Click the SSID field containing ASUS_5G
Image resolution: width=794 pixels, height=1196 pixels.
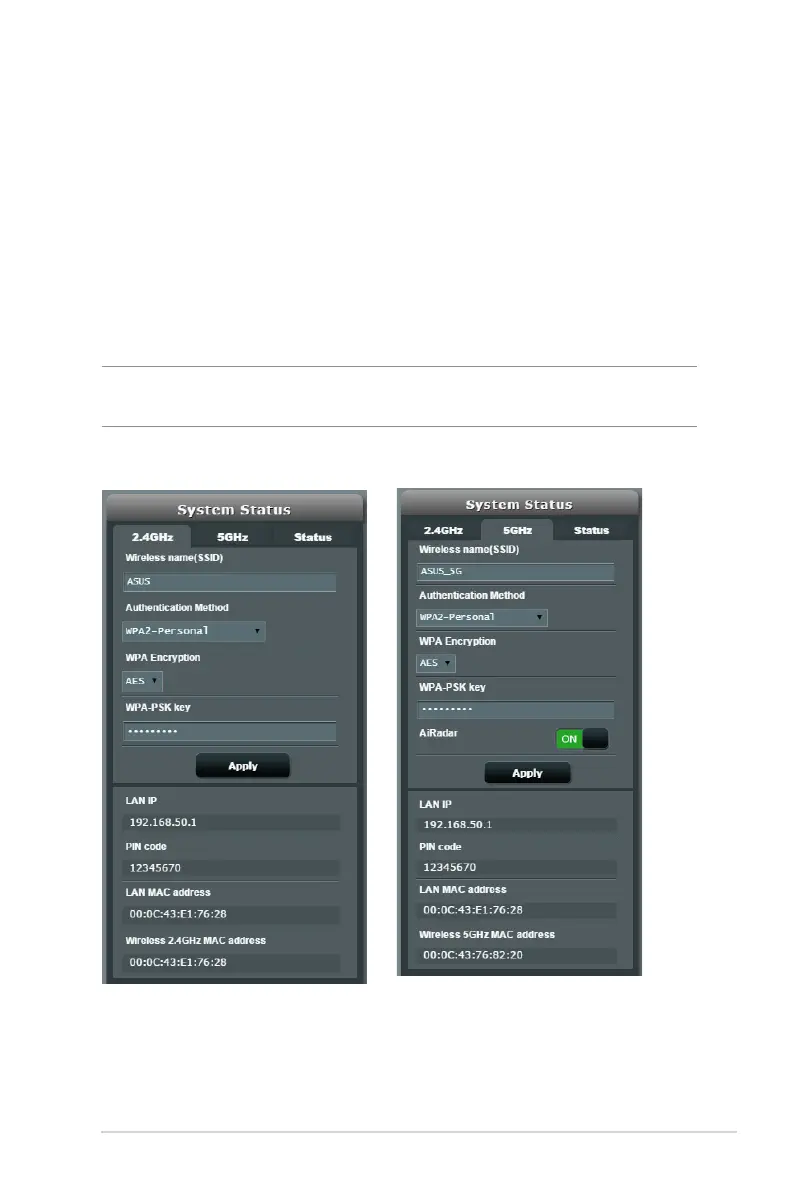click(x=516, y=571)
